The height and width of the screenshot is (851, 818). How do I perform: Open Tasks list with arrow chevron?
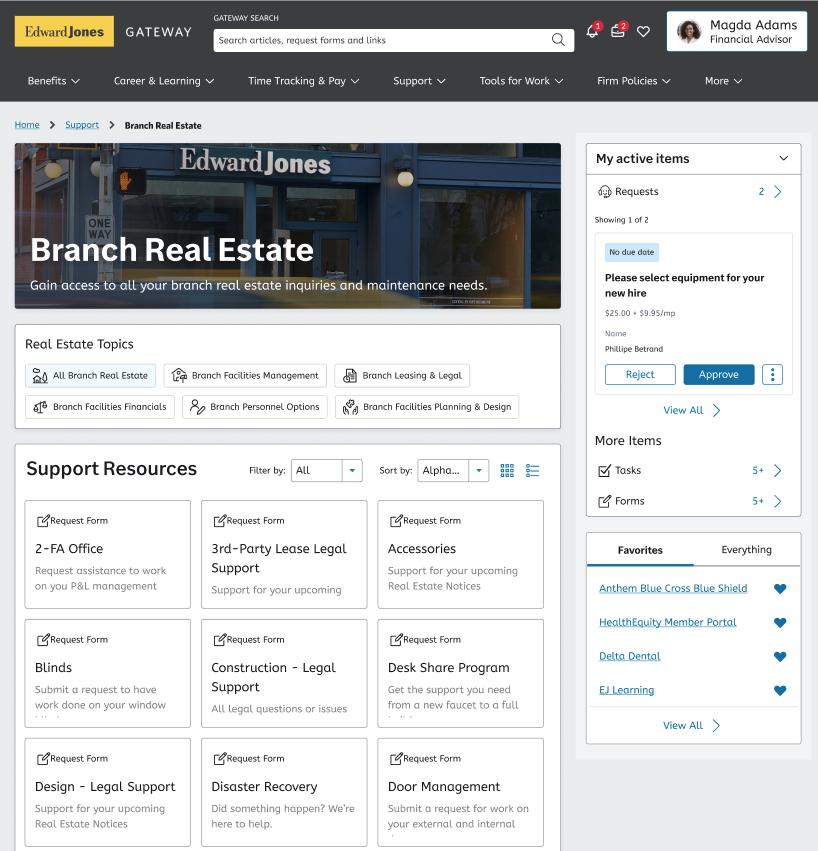[x=777, y=471]
